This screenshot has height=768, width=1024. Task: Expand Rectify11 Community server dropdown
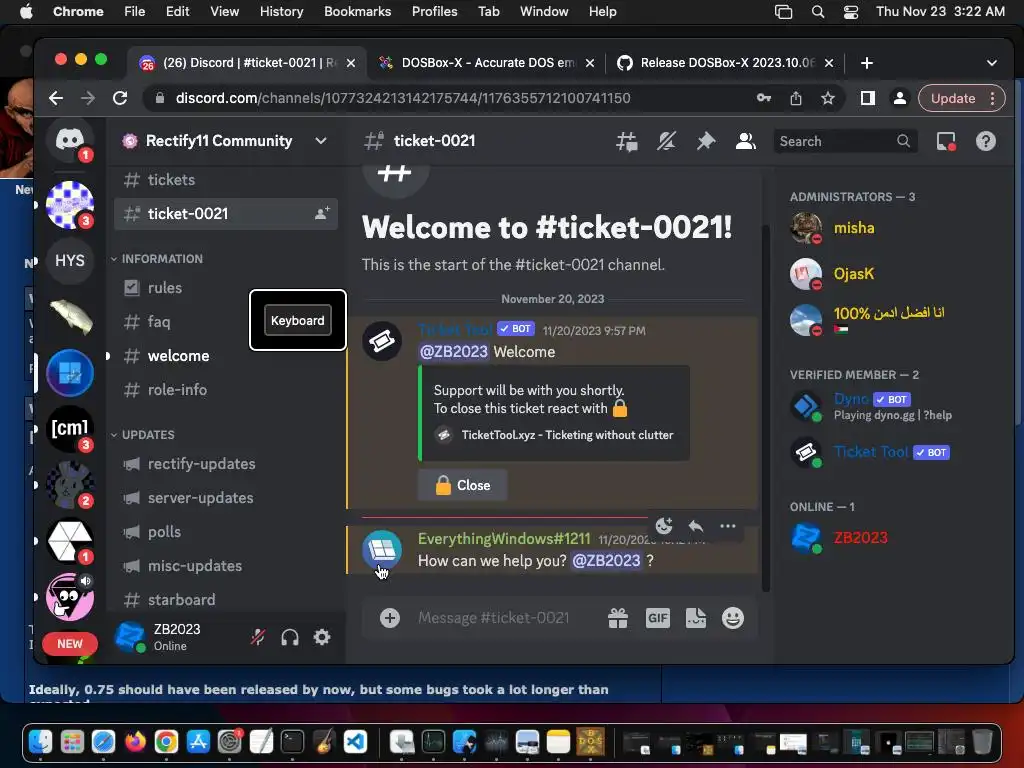pyautogui.click(x=321, y=141)
